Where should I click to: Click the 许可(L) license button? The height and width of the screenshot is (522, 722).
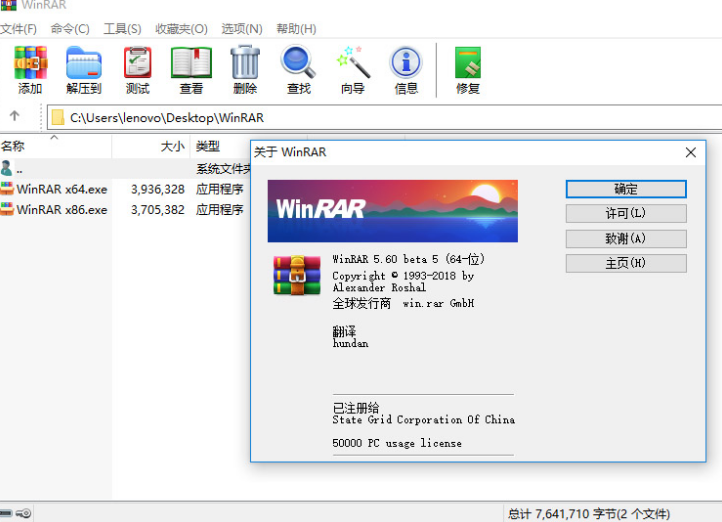point(625,213)
